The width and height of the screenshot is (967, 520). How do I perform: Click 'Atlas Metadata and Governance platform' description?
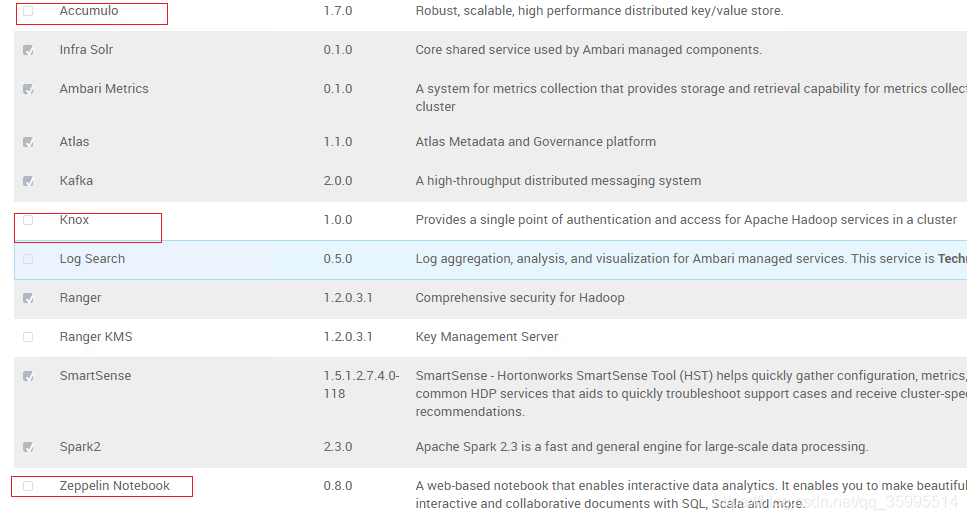(x=535, y=142)
